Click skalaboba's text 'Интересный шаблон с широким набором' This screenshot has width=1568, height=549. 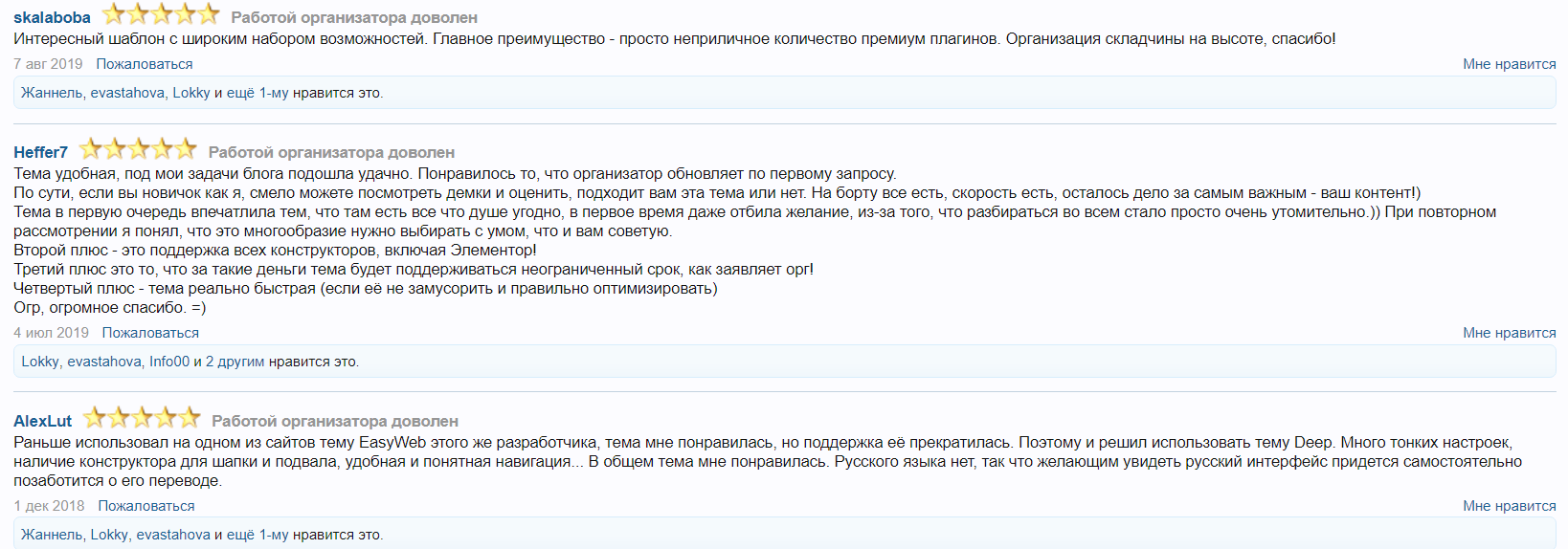[x=675, y=39]
